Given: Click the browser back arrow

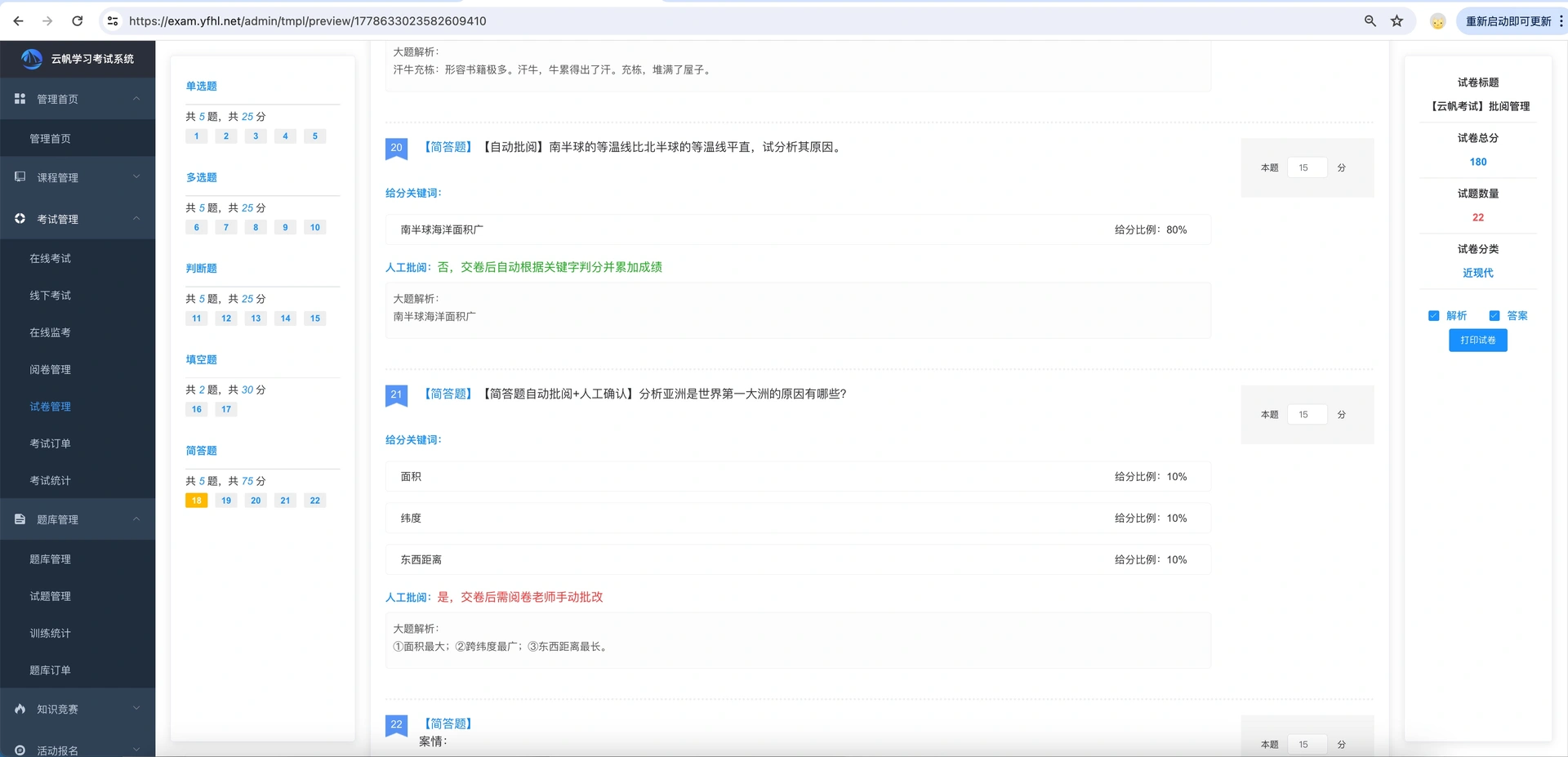Looking at the screenshot, I should point(18,21).
